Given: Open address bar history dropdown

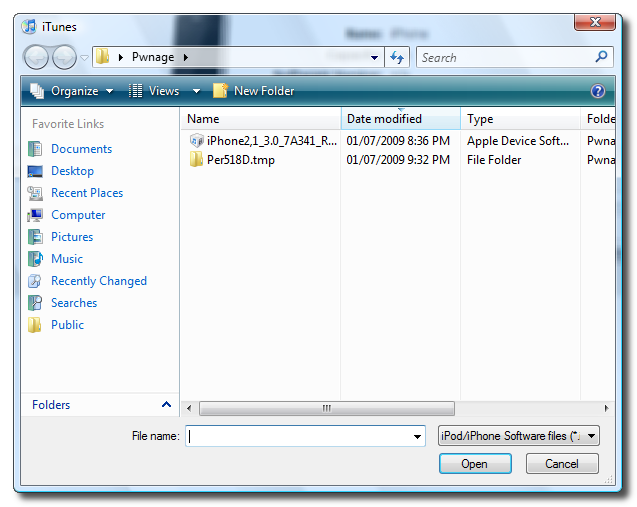Looking at the screenshot, I should coord(374,58).
